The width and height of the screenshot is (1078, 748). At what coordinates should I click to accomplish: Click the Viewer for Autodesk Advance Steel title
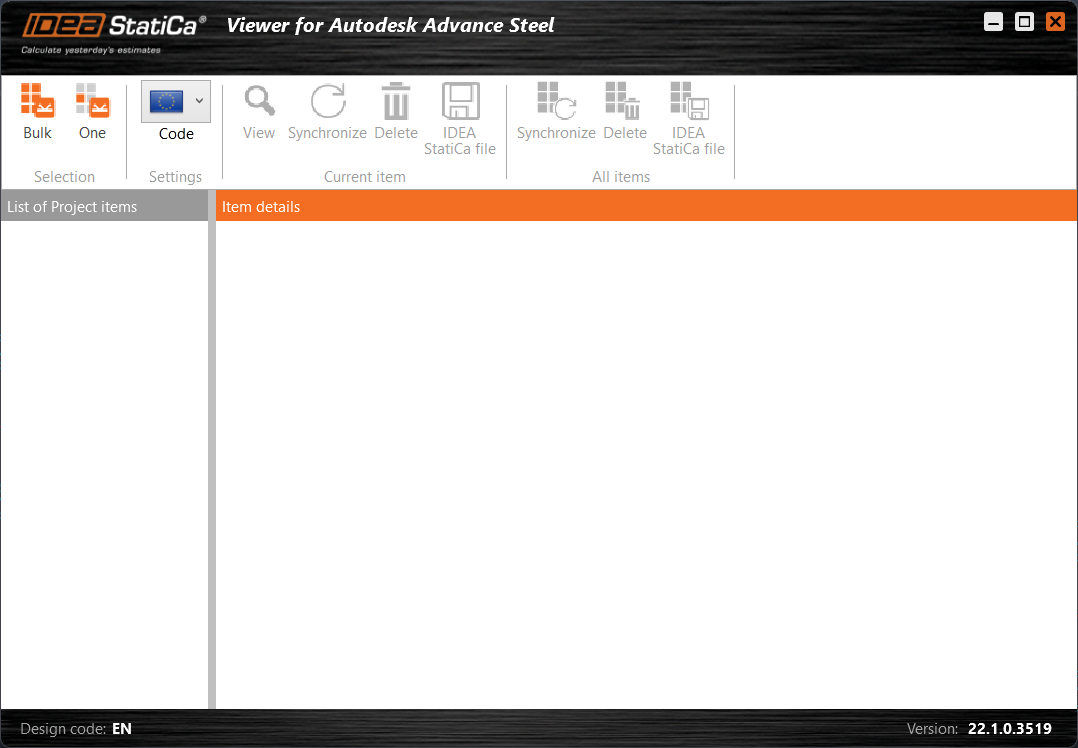pos(390,25)
